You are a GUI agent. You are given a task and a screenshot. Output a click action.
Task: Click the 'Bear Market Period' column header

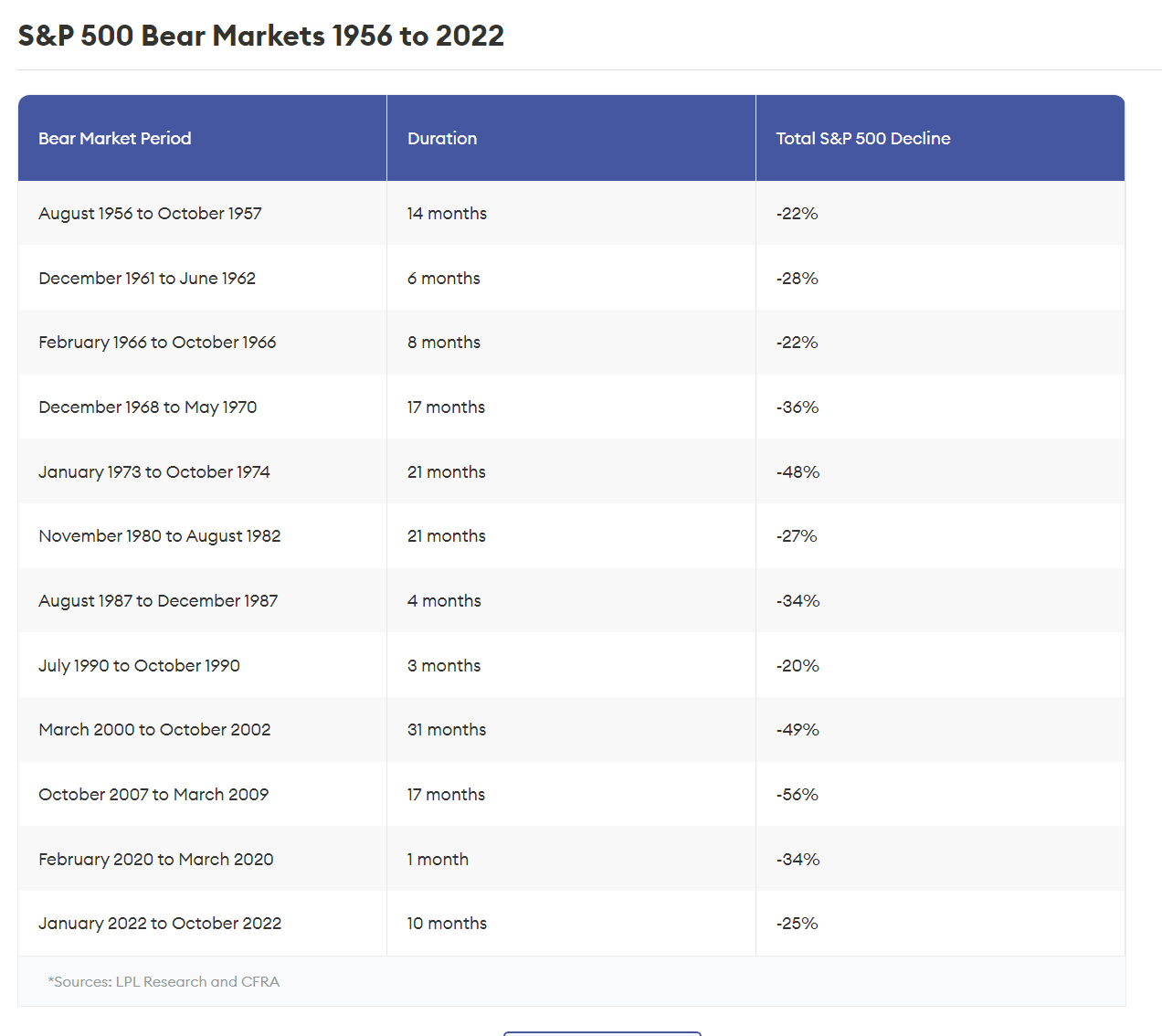(x=115, y=139)
